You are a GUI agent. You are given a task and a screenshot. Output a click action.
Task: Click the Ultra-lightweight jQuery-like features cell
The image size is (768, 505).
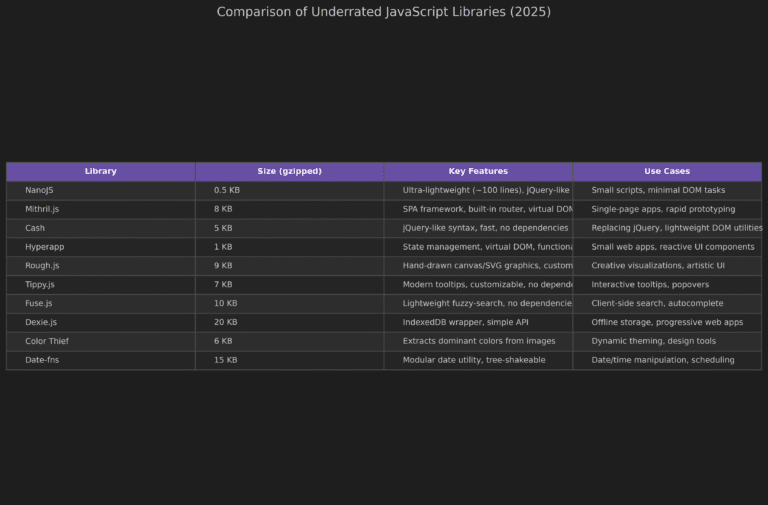pos(479,191)
